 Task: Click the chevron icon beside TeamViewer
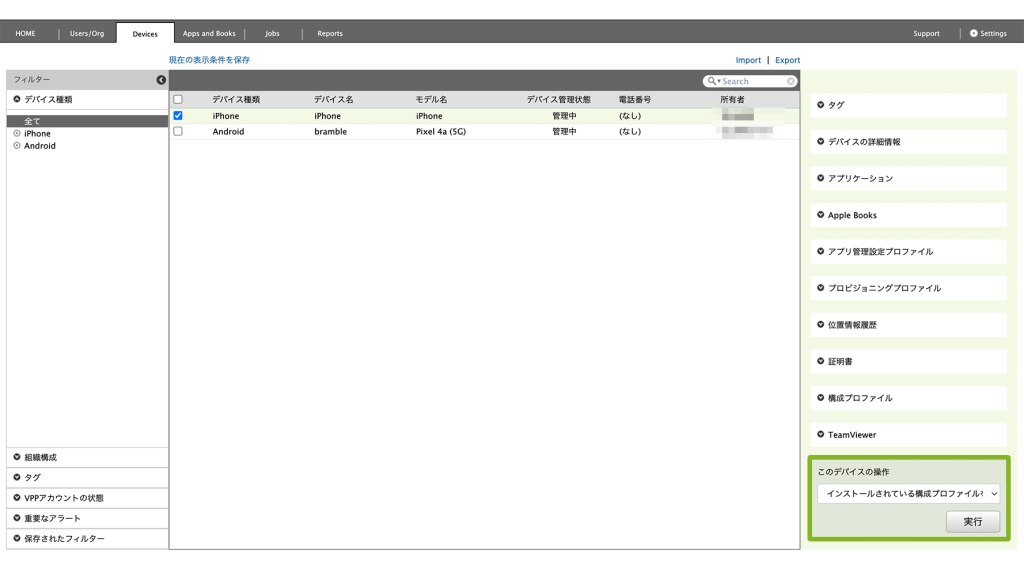[x=821, y=435]
